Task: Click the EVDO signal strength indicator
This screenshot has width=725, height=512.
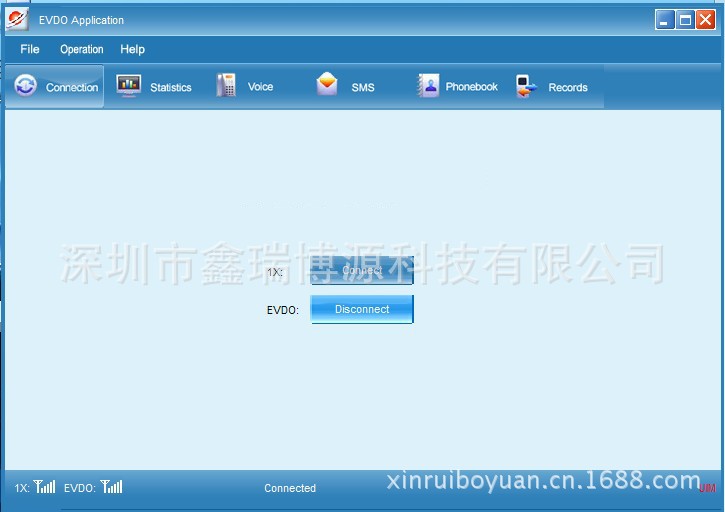Action: pos(111,487)
